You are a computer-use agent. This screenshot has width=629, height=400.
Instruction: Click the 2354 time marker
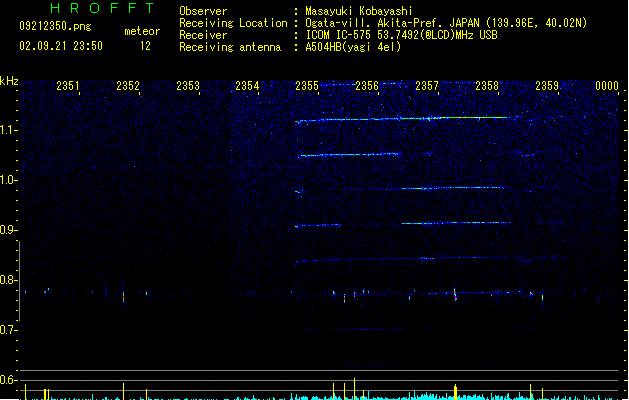coord(247,86)
